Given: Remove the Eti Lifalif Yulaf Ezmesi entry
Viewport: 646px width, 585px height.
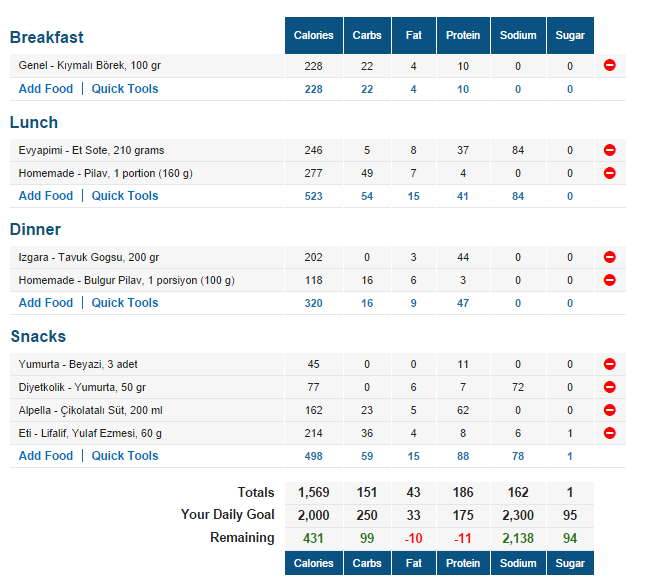Looking at the screenshot, I should [x=609, y=433].
